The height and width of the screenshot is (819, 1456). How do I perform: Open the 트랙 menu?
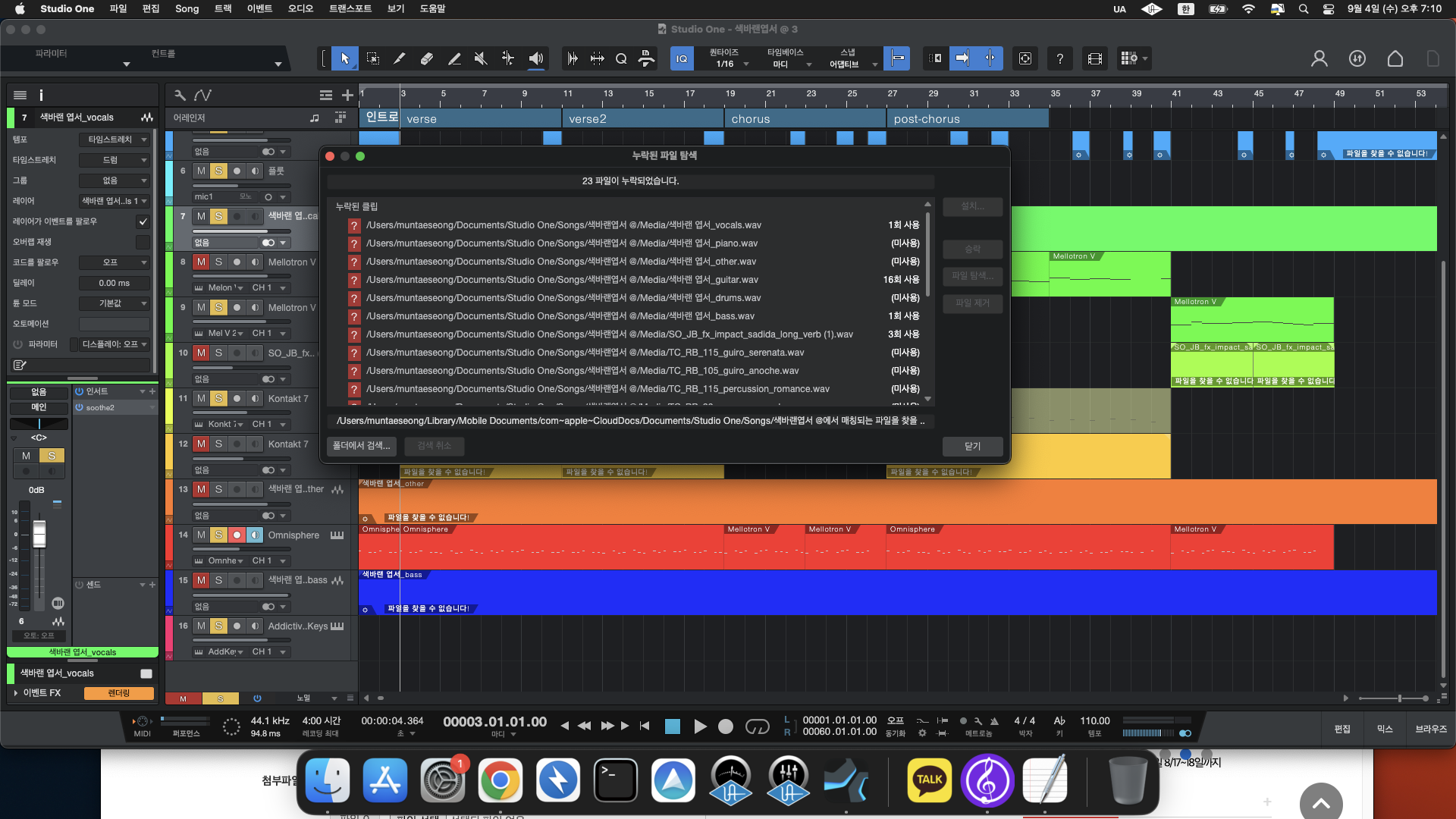[x=223, y=8]
